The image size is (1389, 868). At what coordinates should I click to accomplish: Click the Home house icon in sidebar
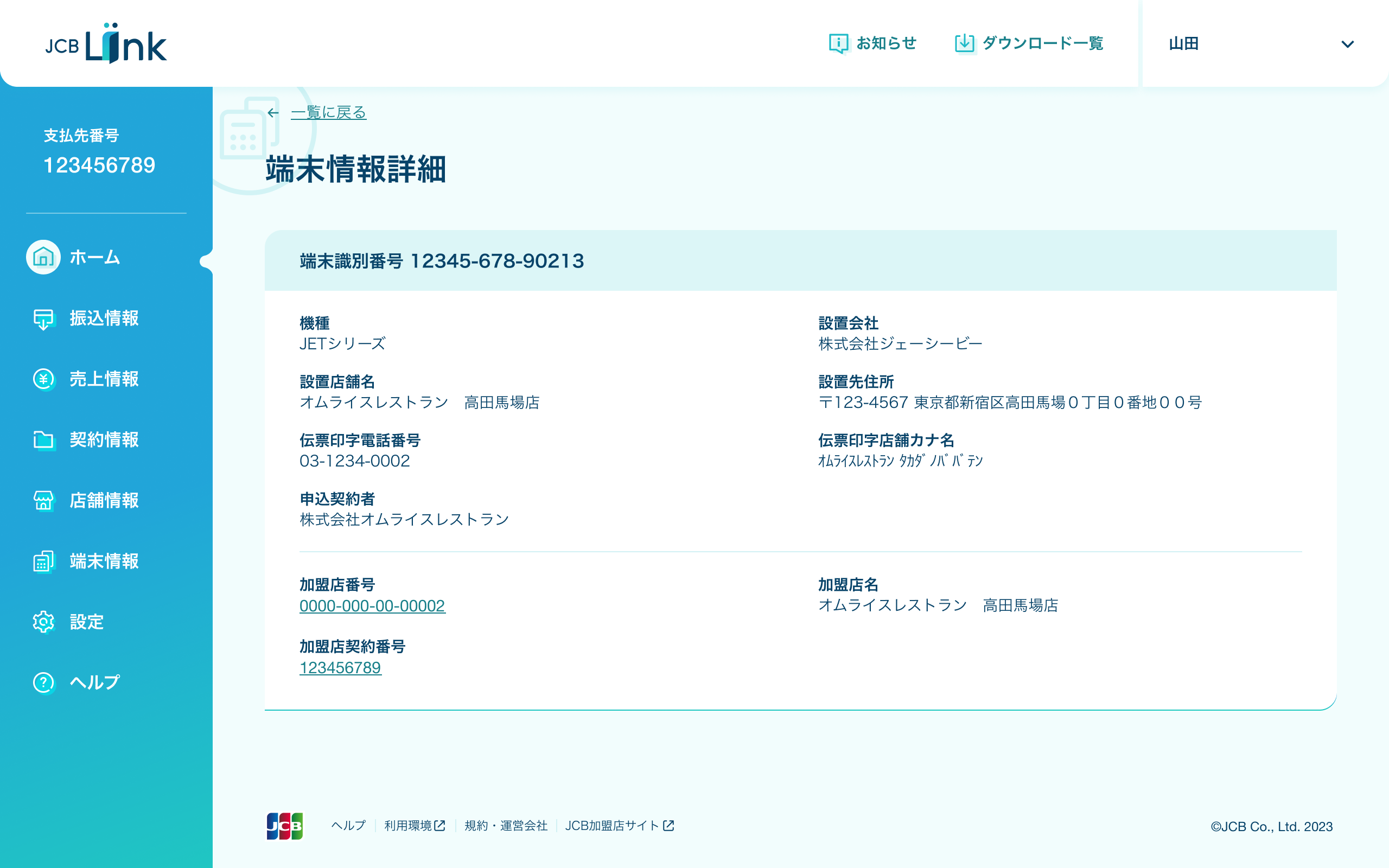coord(43,257)
